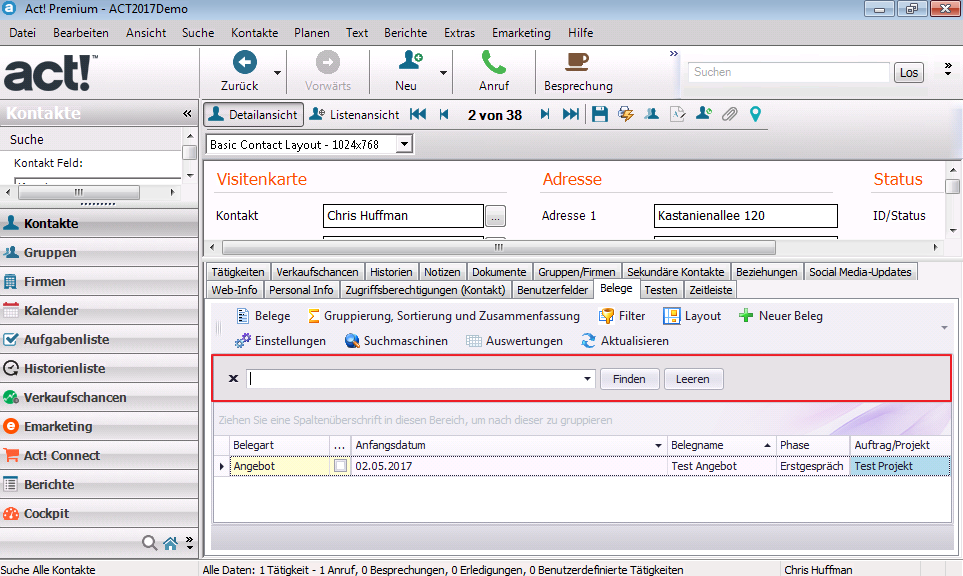Switch to Detailansicht view

point(253,114)
